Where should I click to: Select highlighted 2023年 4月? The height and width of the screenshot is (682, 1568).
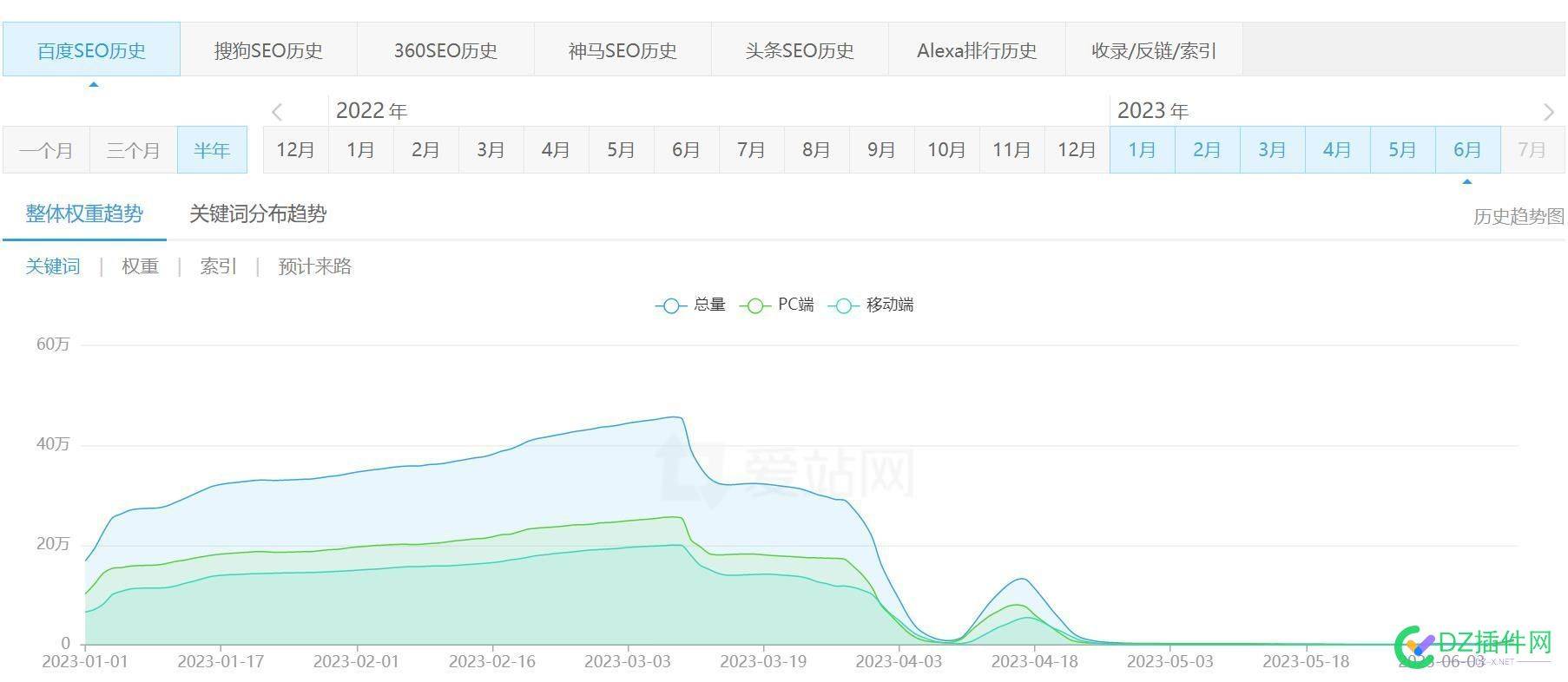coord(1337,150)
